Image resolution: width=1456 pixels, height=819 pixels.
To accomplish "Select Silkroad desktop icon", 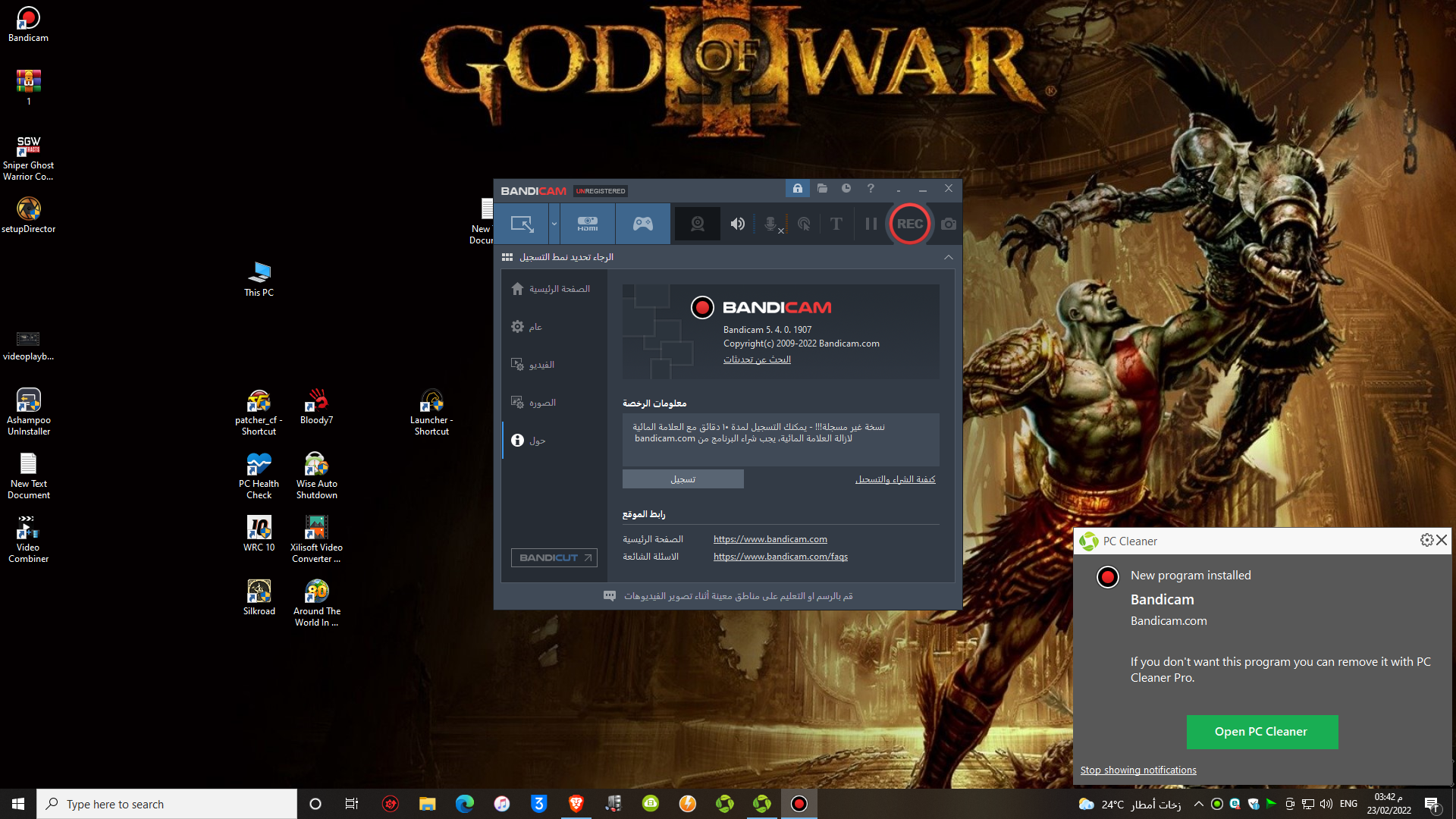I will (259, 597).
